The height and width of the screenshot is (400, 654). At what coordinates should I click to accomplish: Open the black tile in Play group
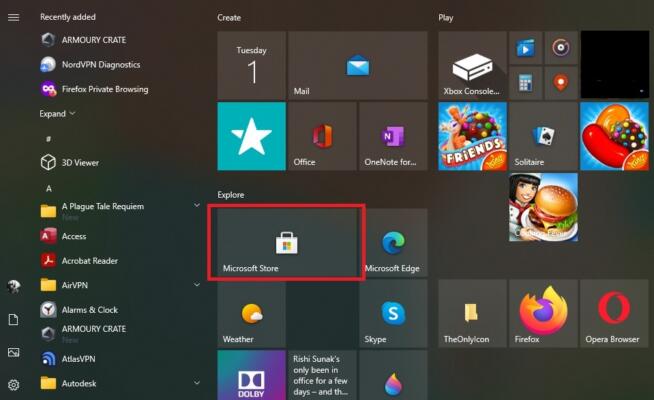(615, 65)
